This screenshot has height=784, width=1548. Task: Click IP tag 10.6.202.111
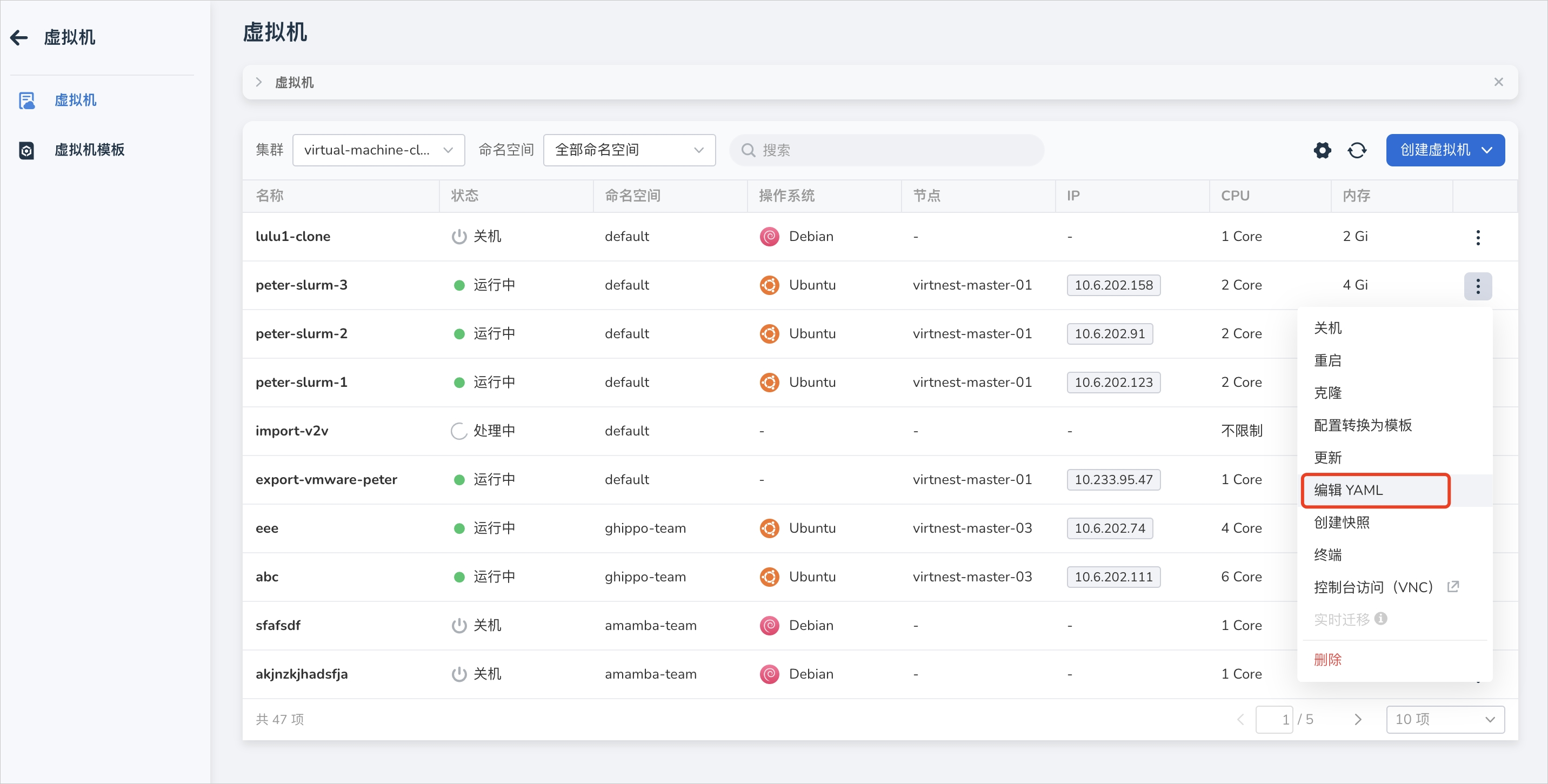pyautogui.click(x=1113, y=578)
